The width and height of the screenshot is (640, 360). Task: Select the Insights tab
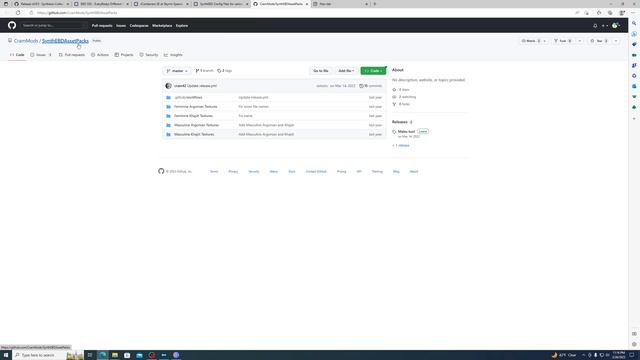pyautogui.click(x=173, y=55)
